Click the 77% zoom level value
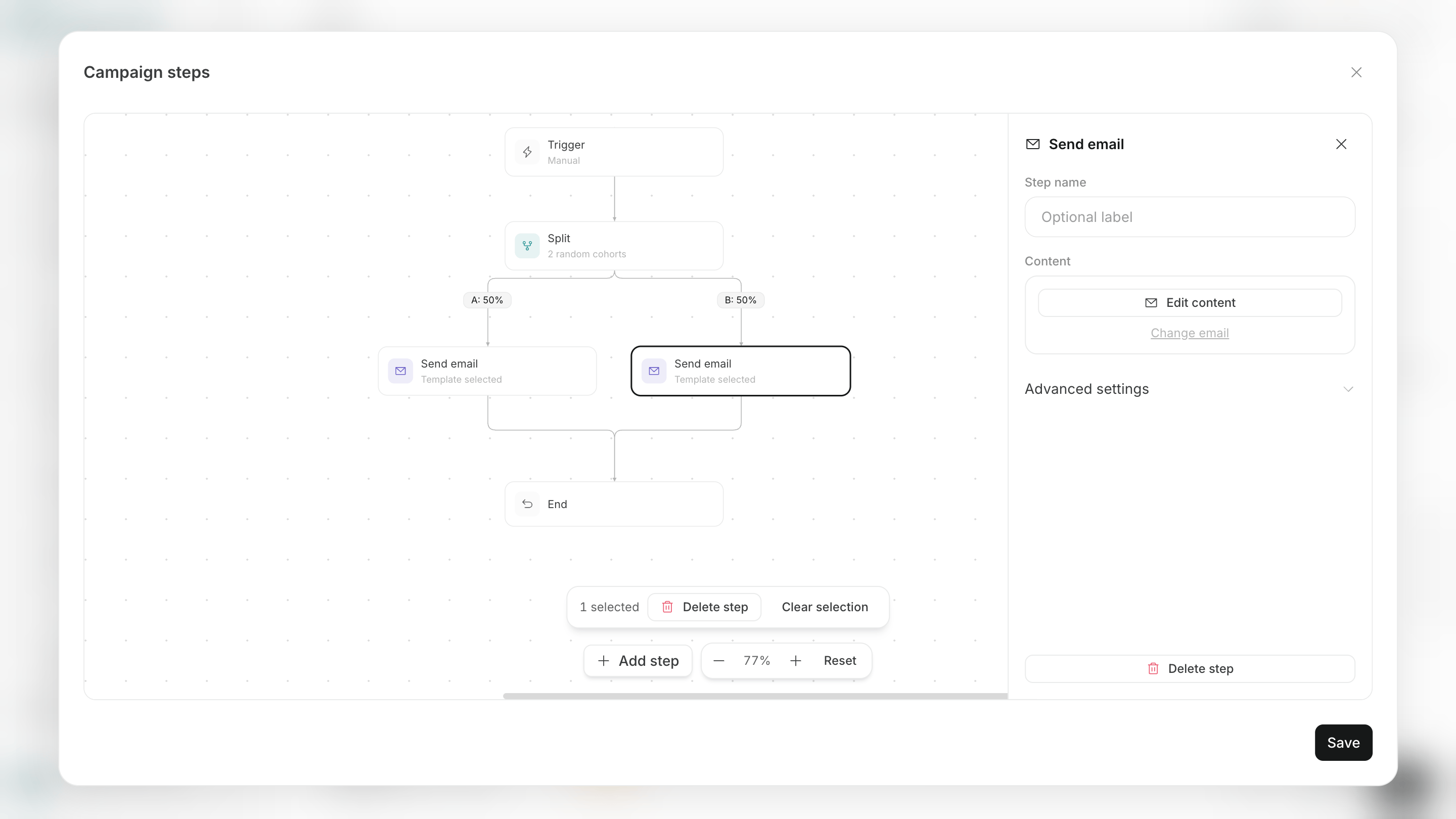The image size is (1456, 819). coord(756,661)
